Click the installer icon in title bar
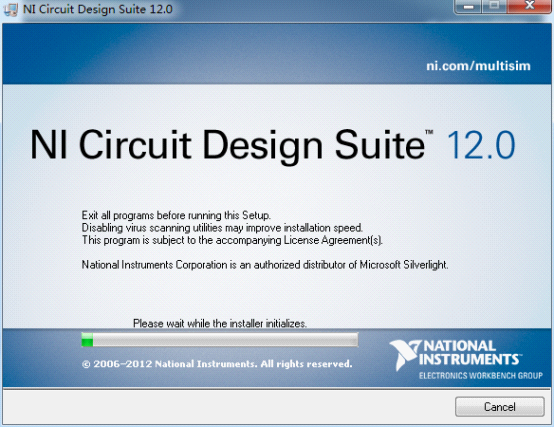 coord(11,9)
